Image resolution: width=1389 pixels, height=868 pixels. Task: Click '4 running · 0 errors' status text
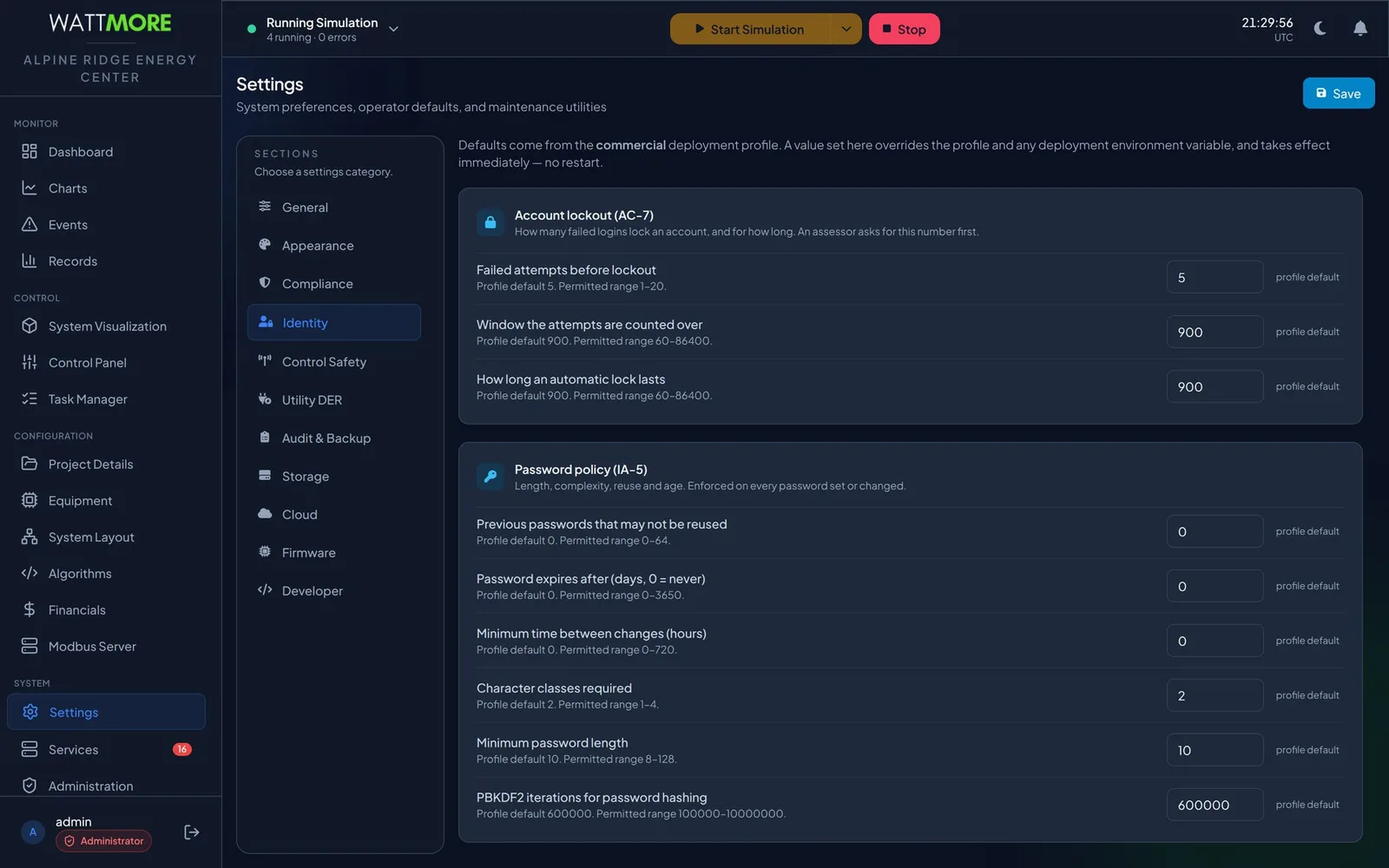tap(312, 38)
